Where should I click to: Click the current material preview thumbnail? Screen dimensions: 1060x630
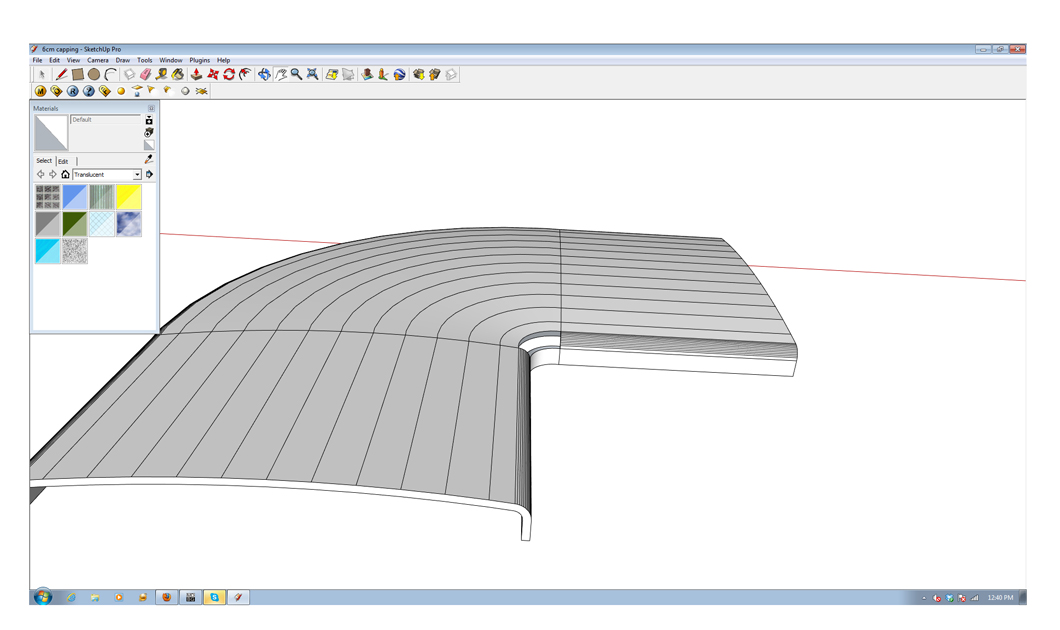(51, 132)
